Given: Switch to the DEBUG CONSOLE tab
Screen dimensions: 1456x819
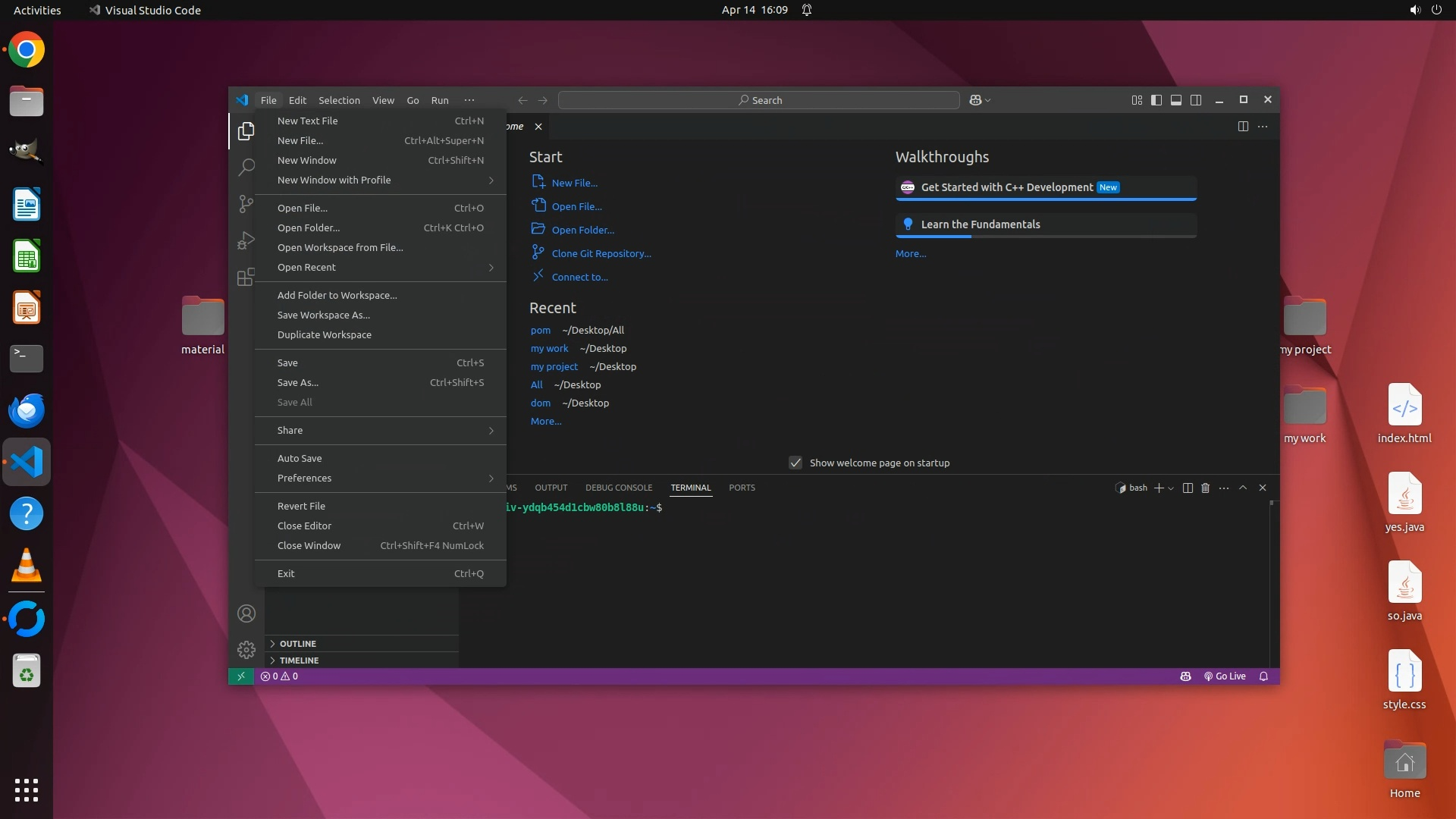Looking at the screenshot, I should tap(618, 488).
